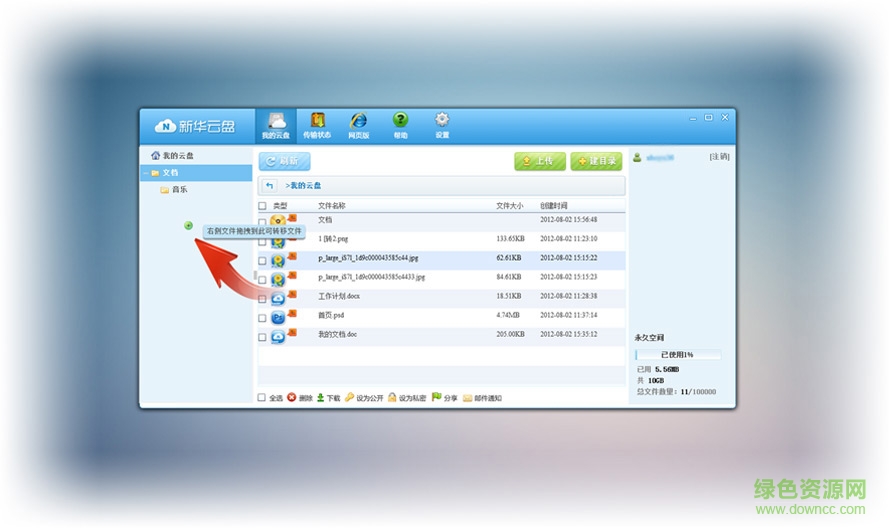Click the back arrow in path bar
The height and width of the screenshot is (528, 889).
[x=269, y=185]
